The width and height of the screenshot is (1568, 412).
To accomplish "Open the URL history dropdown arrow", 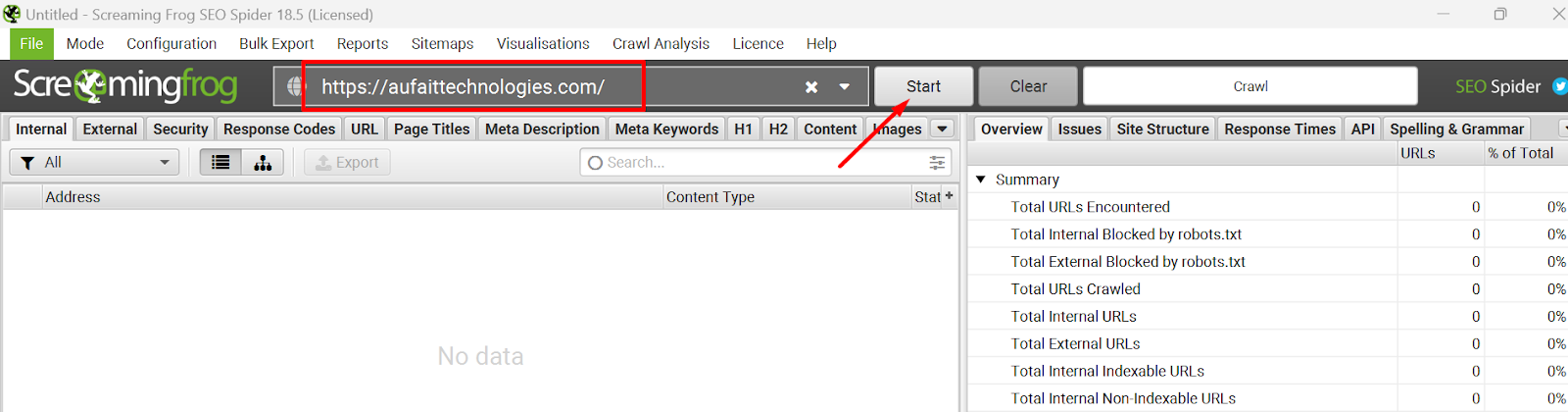I will point(844,87).
